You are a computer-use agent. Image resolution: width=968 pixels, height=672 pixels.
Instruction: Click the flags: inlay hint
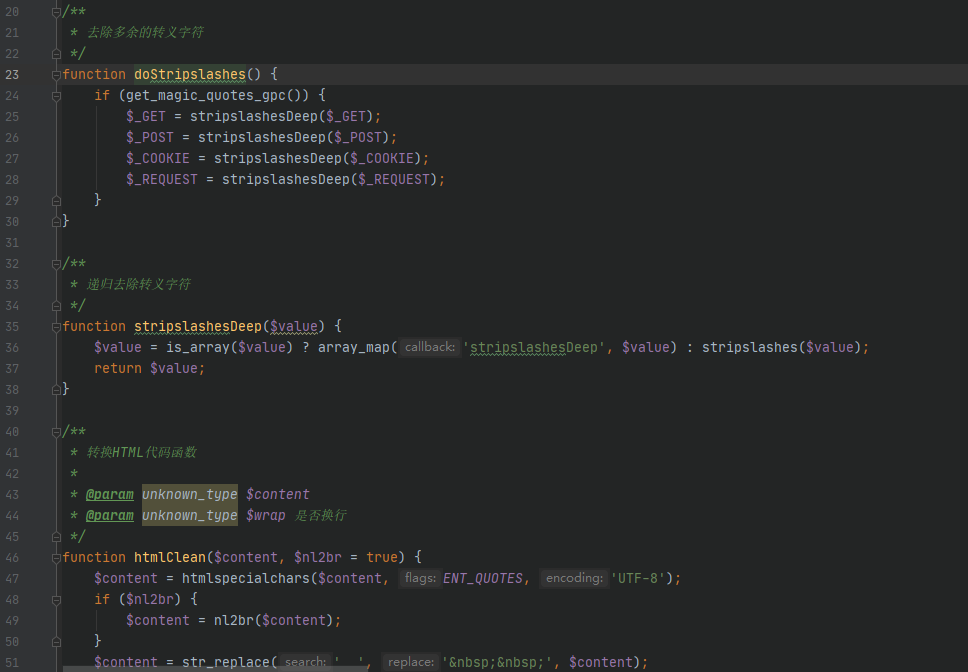(x=420, y=578)
